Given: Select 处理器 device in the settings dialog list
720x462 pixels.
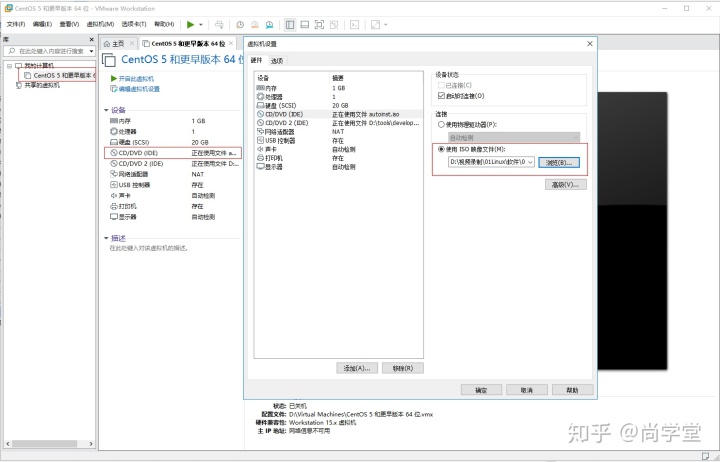Looking at the screenshot, I should 338,96.
